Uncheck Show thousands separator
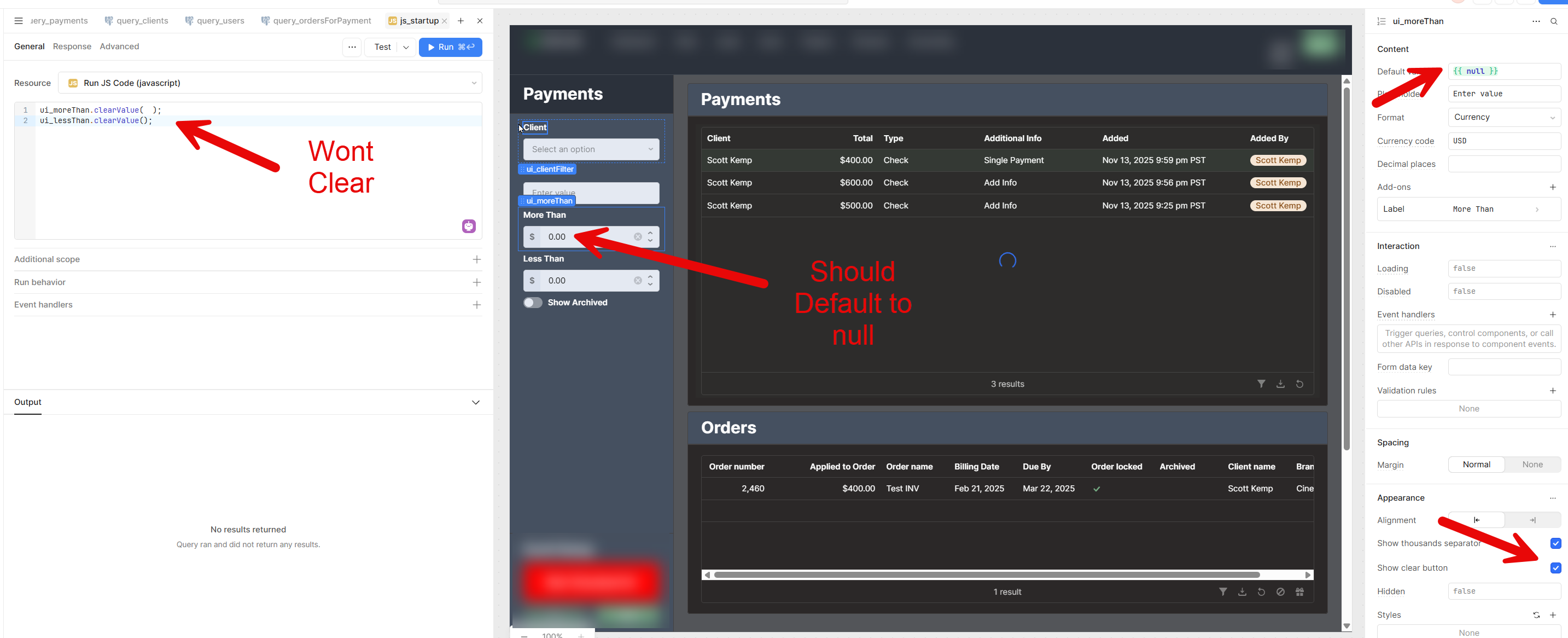Image resolution: width=1568 pixels, height=638 pixels. coord(1555,543)
